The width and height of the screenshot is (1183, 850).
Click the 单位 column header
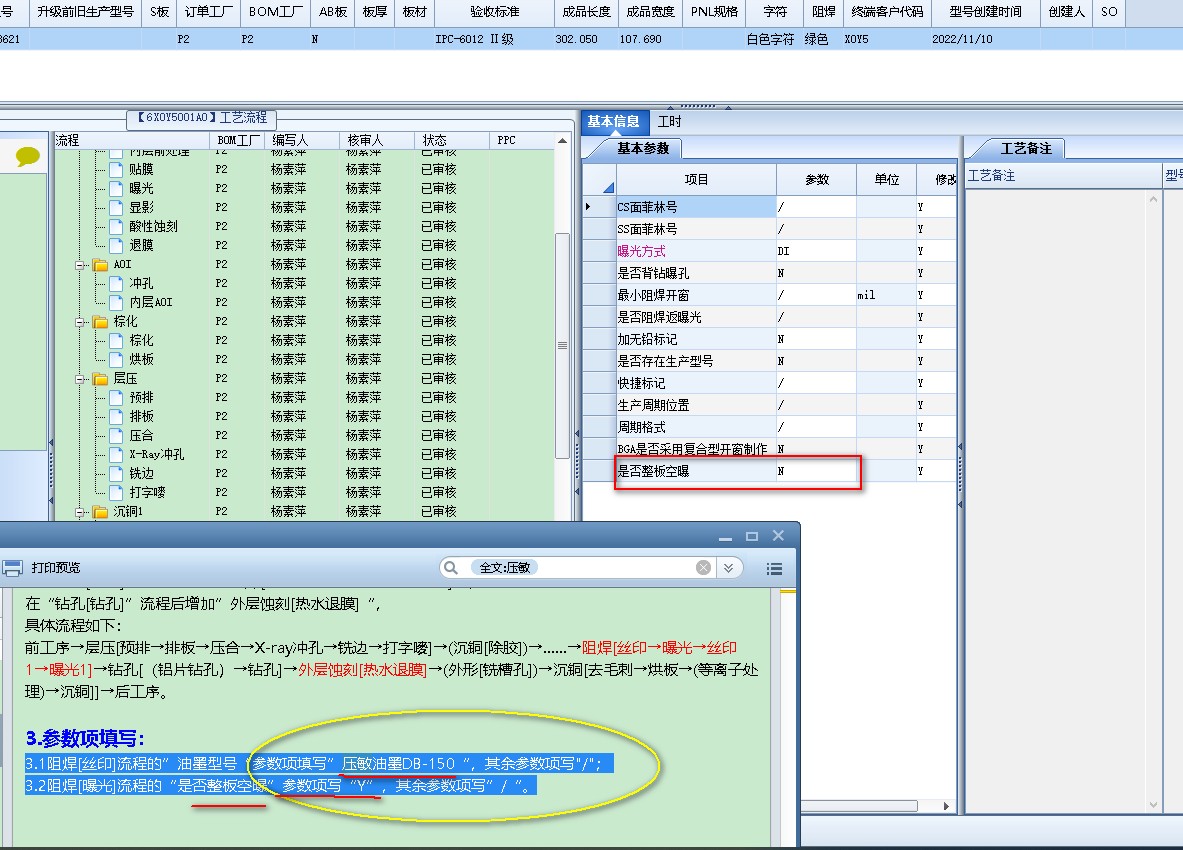click(x=886, y=180)
